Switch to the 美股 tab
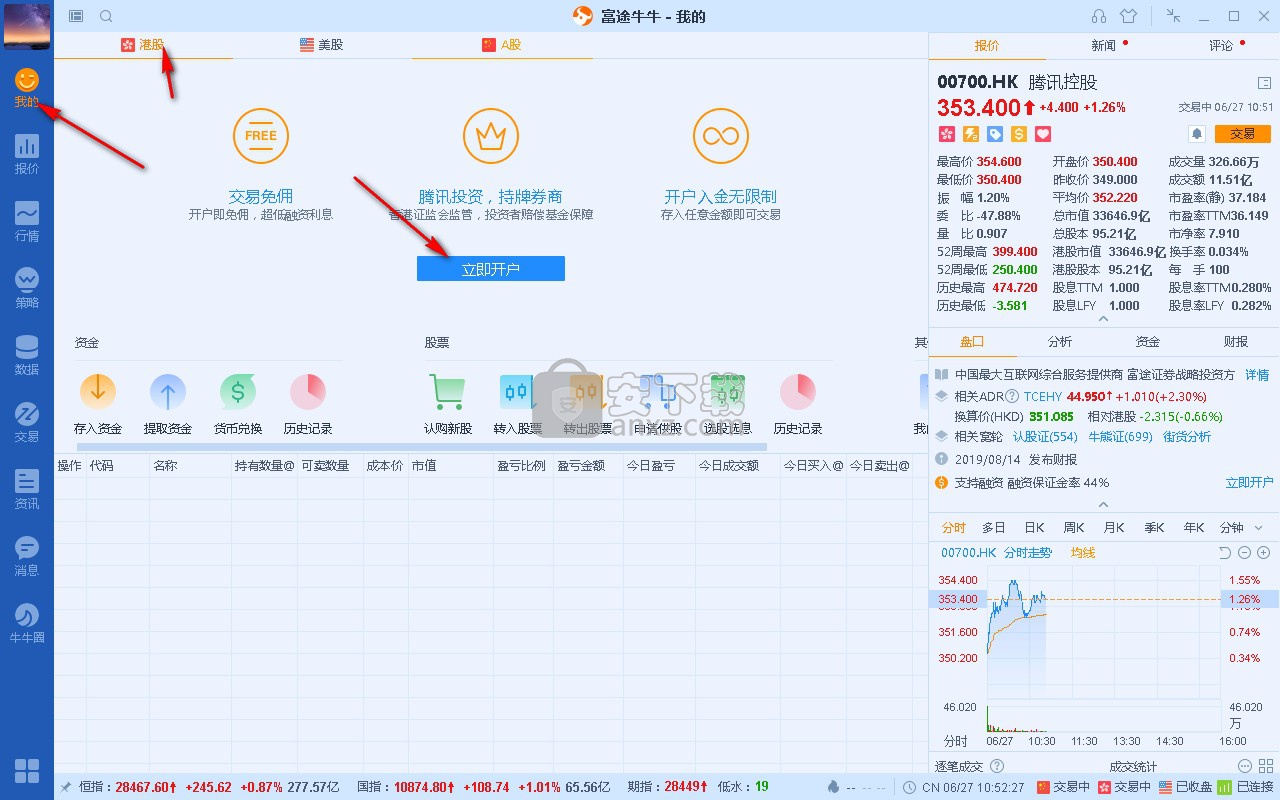 (x=322, y=45)
